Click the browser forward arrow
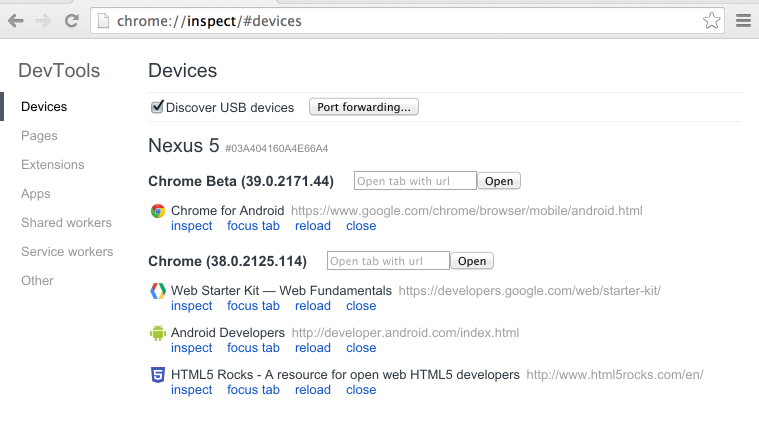The width and height of the screenshot is (759, 424). point(44,20)
